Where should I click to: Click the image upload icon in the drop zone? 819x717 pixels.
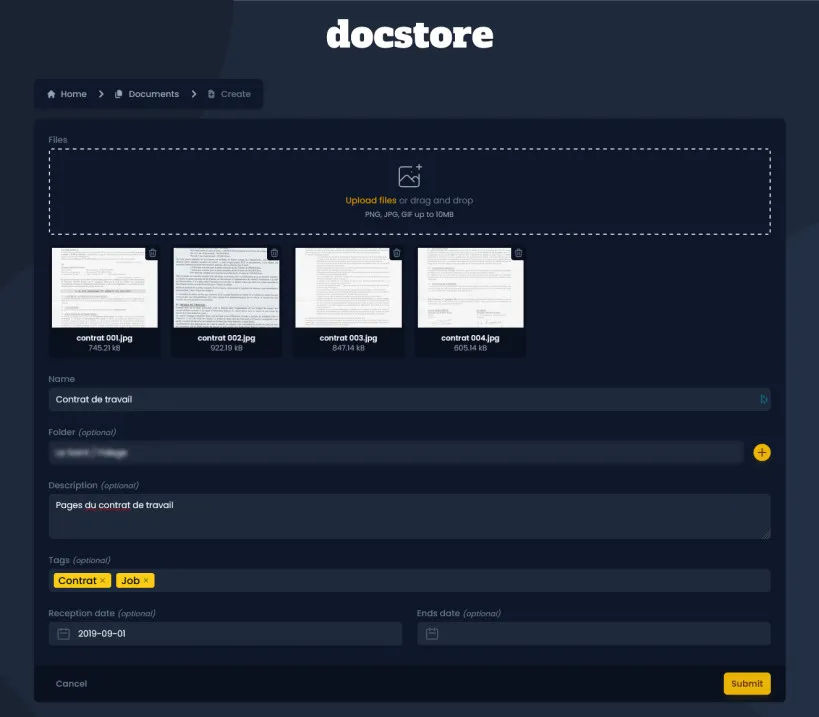point(408,174)
